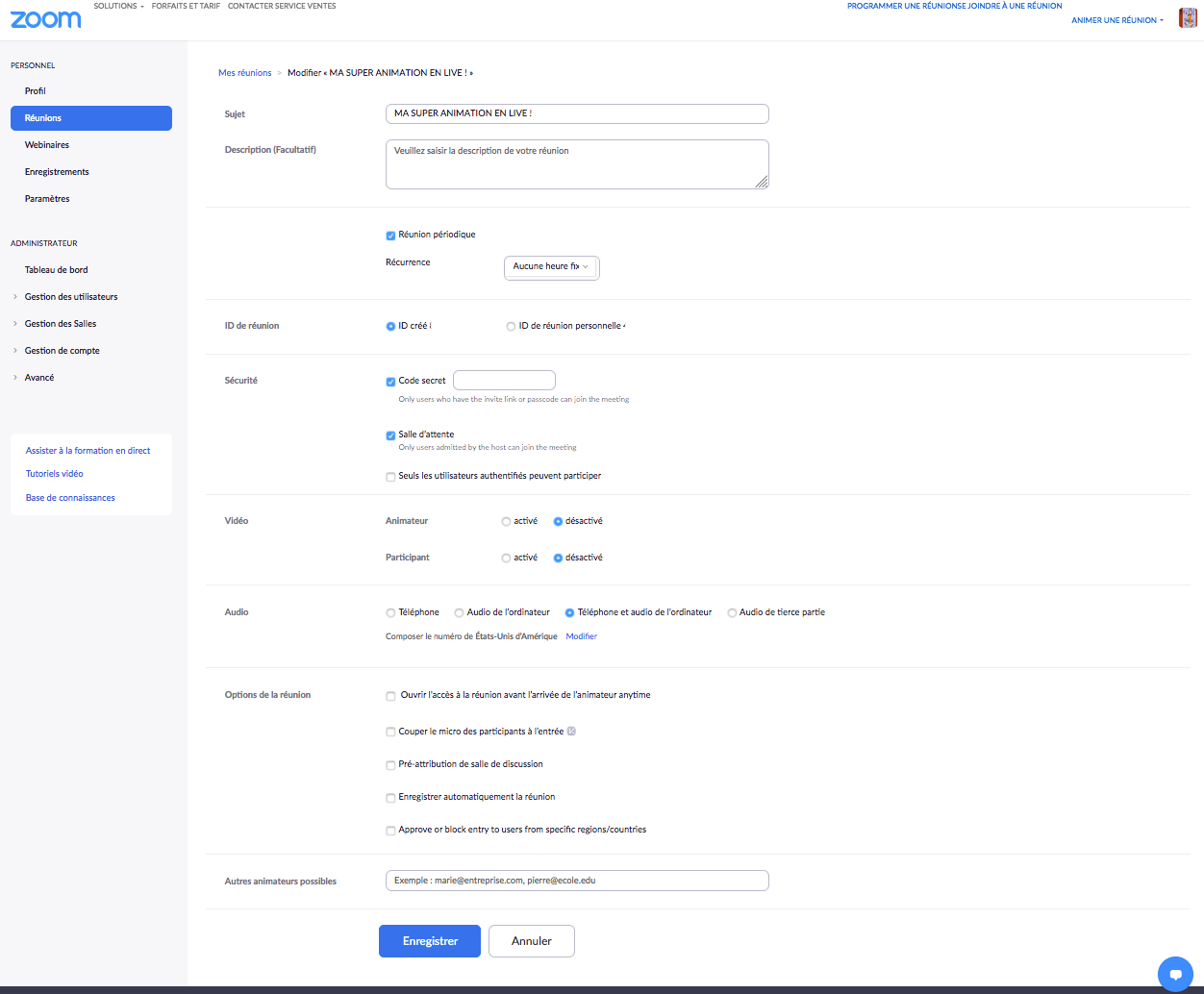This screenshot has height=994, width=1204.
Task: Click the Zoom logo
Action: (45, 19)
